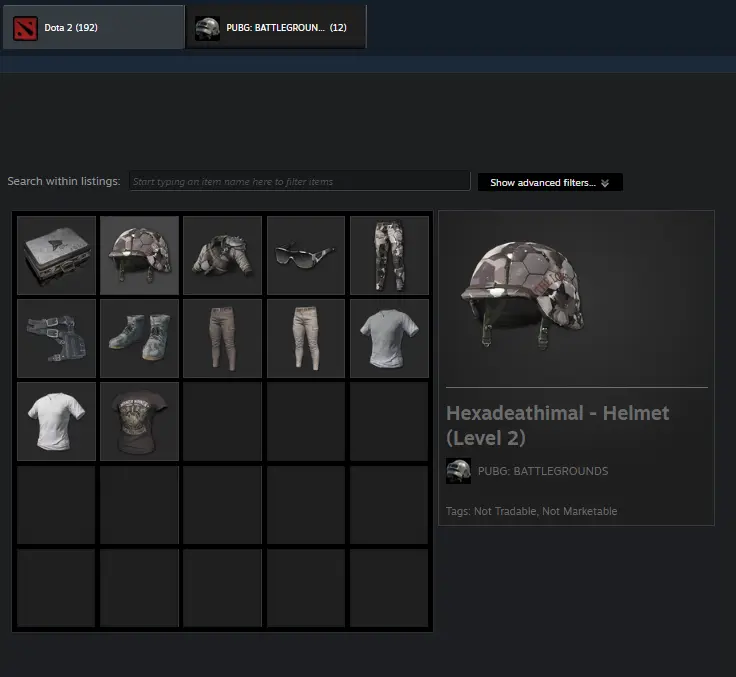Select the white T-shirt item
Viewport: 736px width, 677px height.
click(x=56, y=422)
